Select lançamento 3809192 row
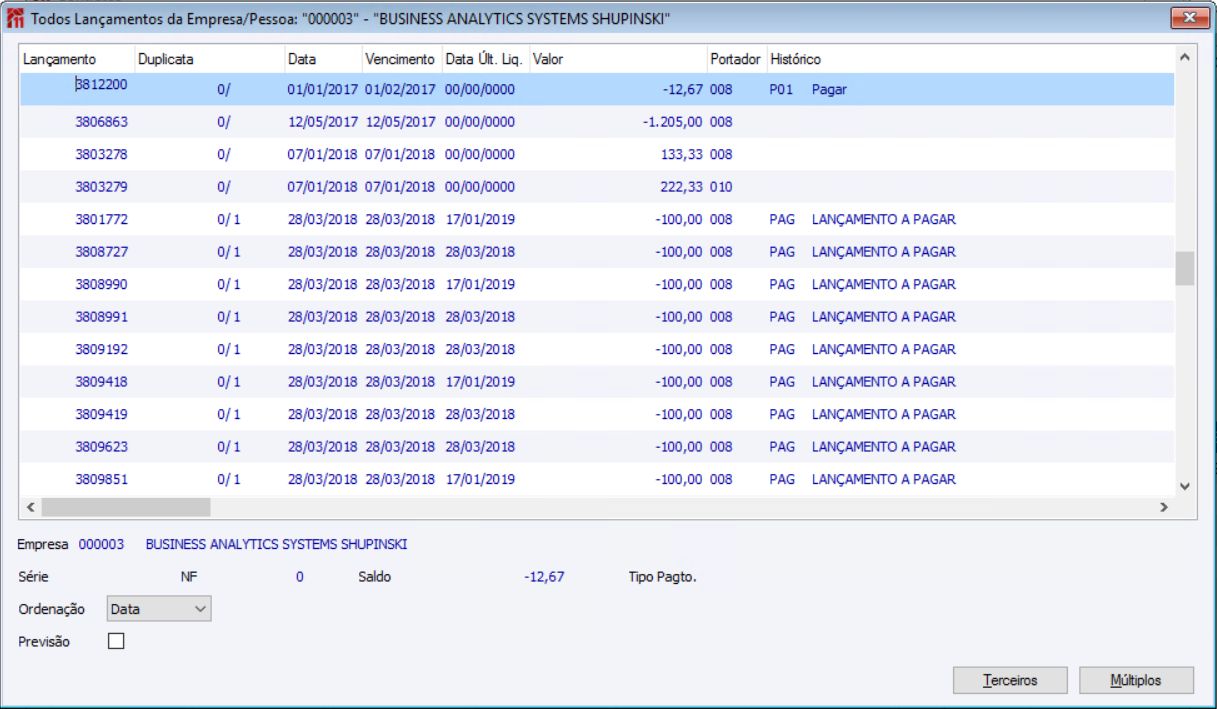 (x=597, y=349)
